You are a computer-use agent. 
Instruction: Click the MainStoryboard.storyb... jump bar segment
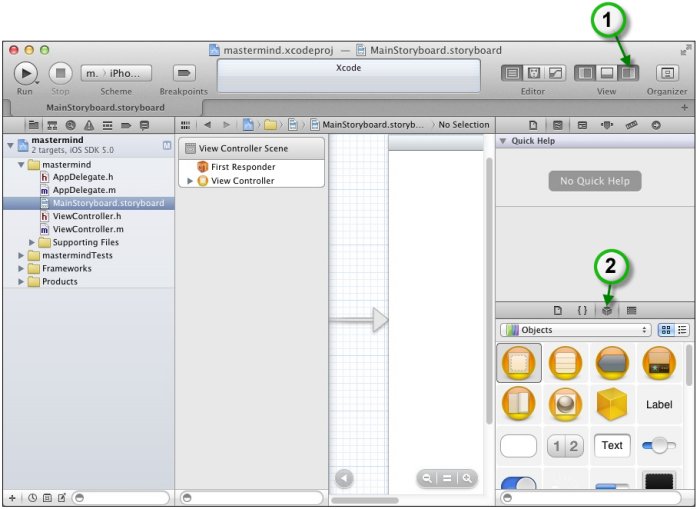pos(368,125)
